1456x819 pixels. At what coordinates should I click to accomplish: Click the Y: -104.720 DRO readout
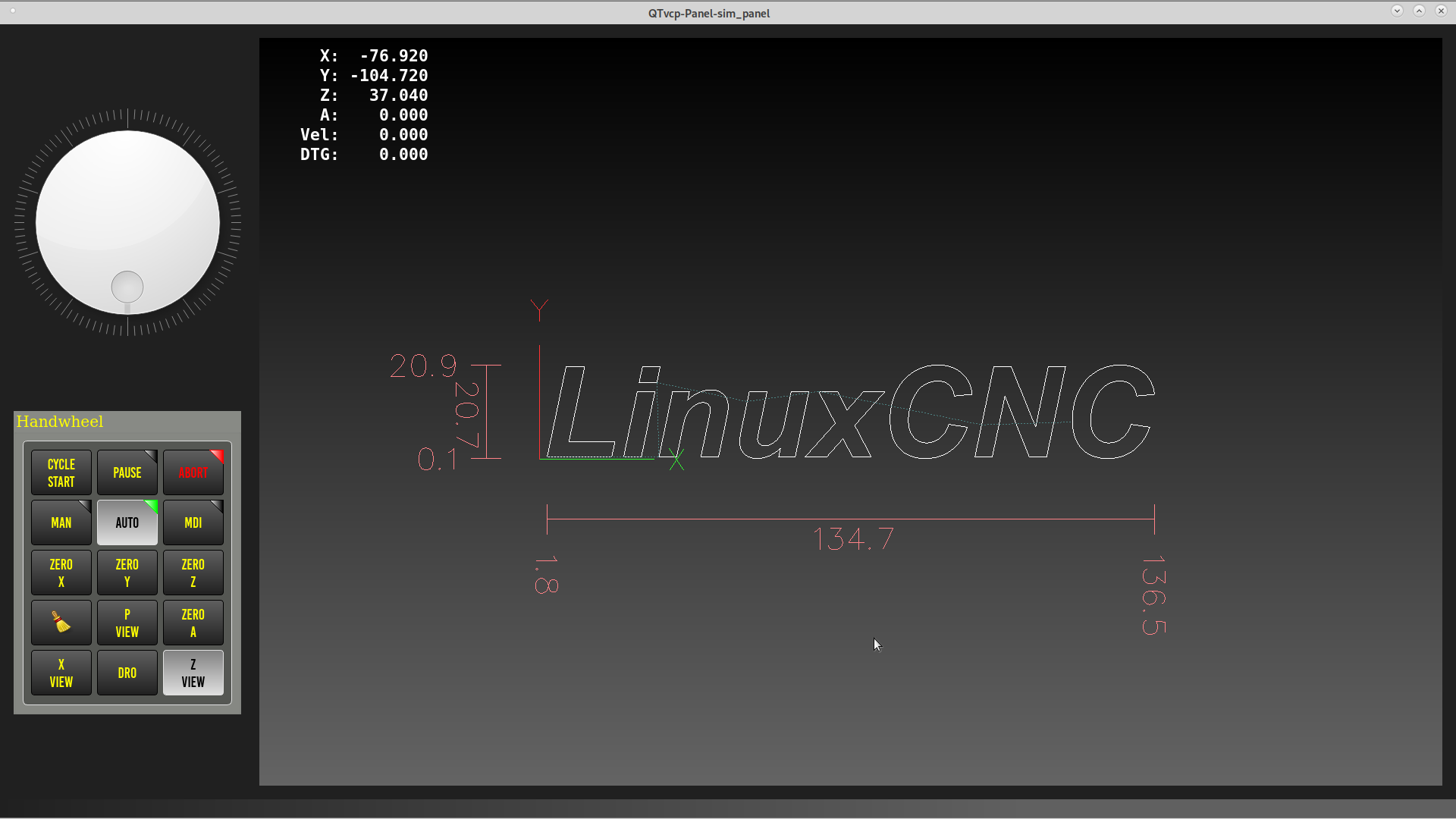pyautogui.click(x=374, y=76)
